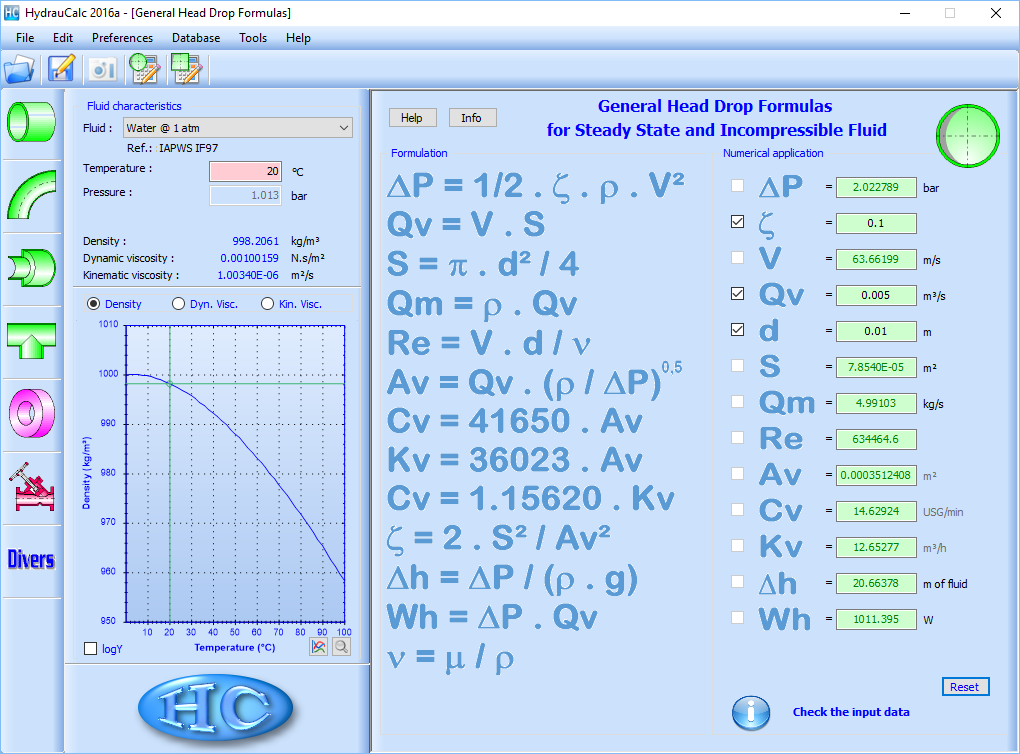
Task: Toggle the logY checkbox under the chart
Action: (90, 648)
